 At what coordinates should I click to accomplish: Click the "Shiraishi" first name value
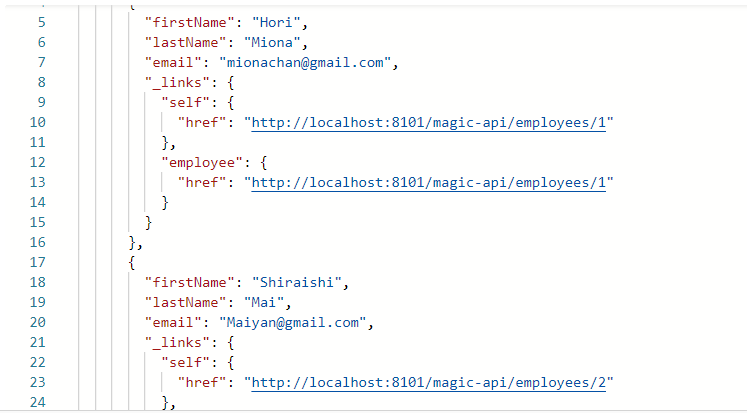pyautogui.click(x=296, y=283)
